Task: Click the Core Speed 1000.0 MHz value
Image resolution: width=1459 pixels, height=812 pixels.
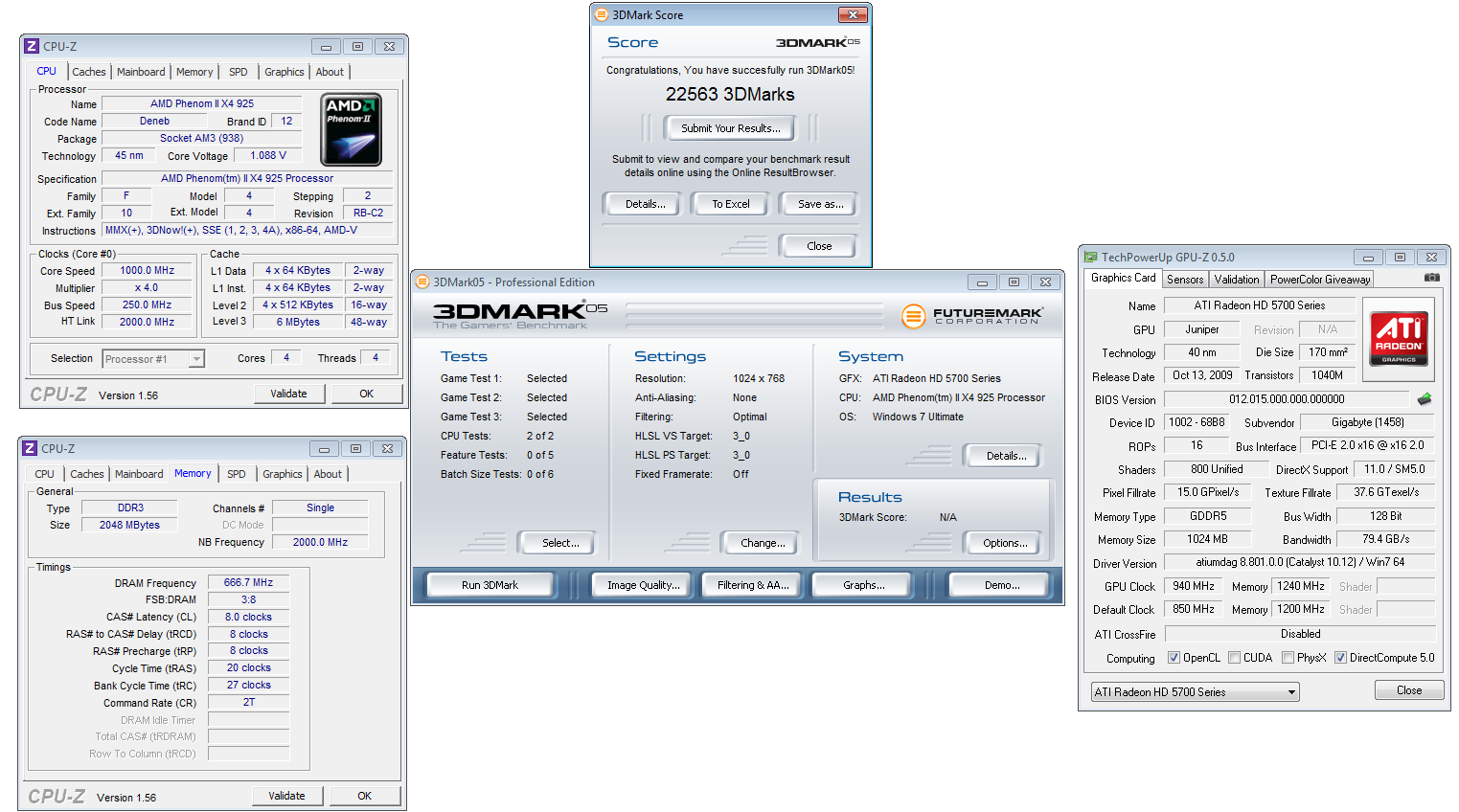Action: (147, 271)
